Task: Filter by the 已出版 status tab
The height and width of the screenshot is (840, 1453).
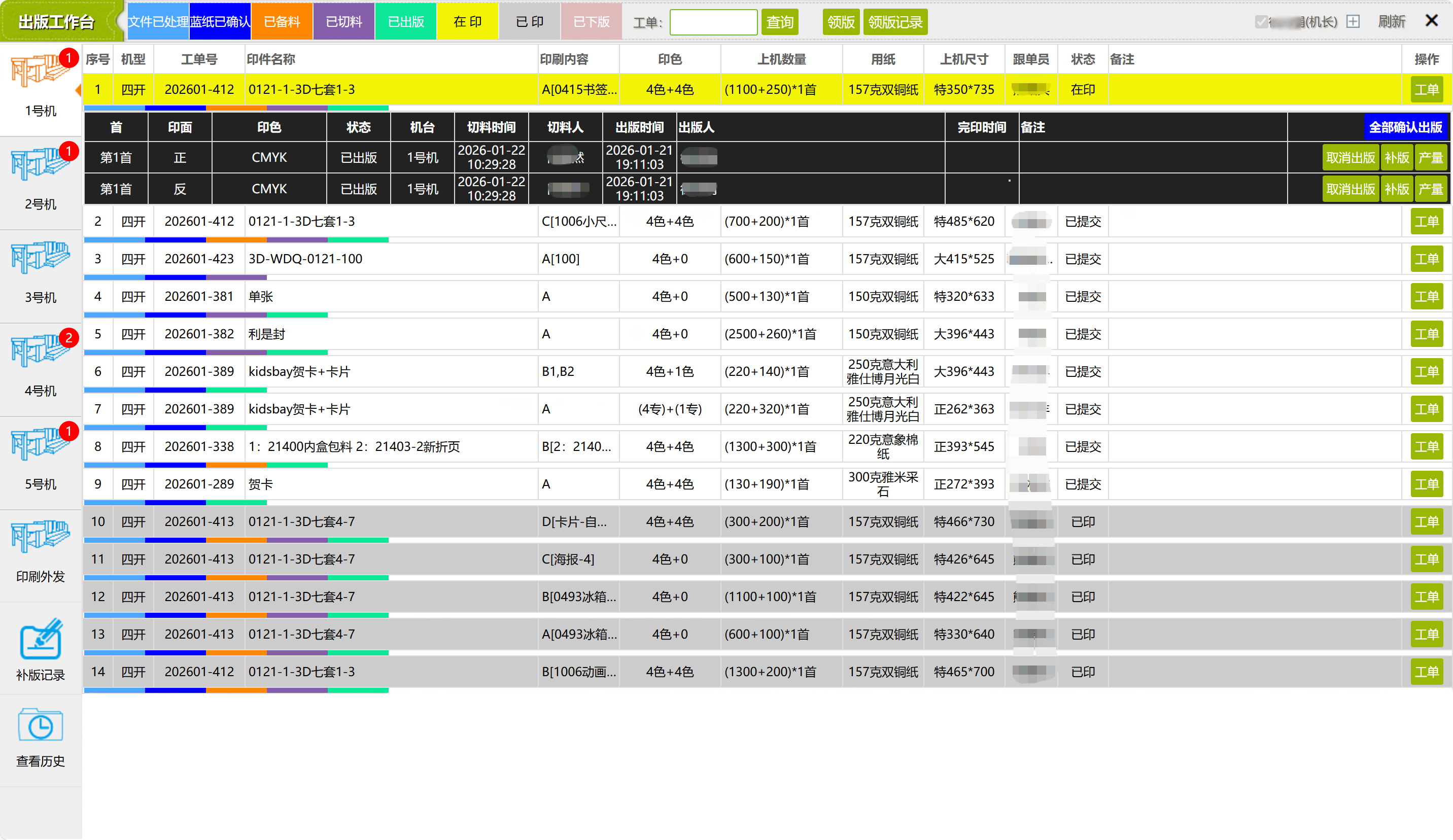Action: point(406,22)
